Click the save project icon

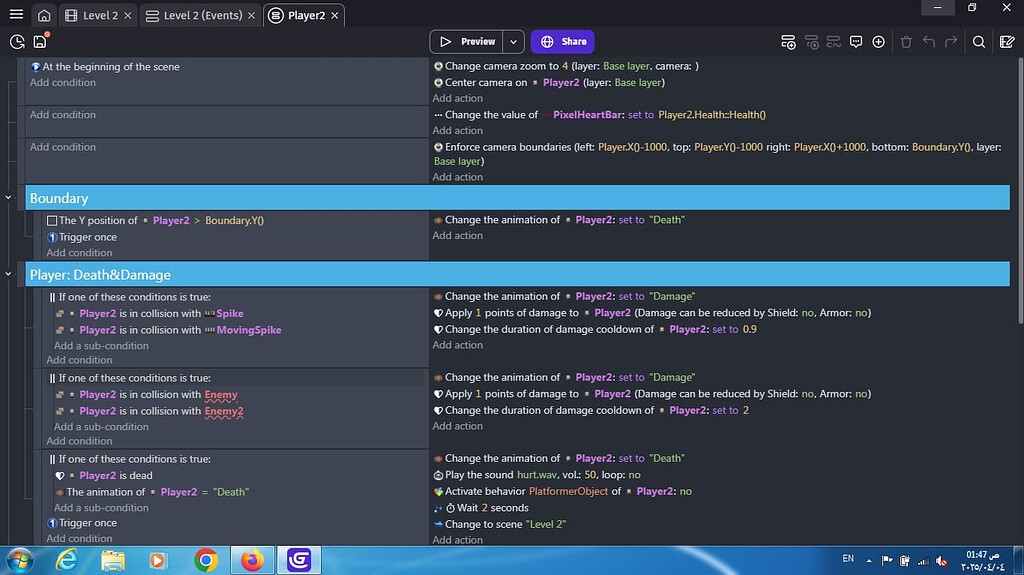[x=40, y=42]
